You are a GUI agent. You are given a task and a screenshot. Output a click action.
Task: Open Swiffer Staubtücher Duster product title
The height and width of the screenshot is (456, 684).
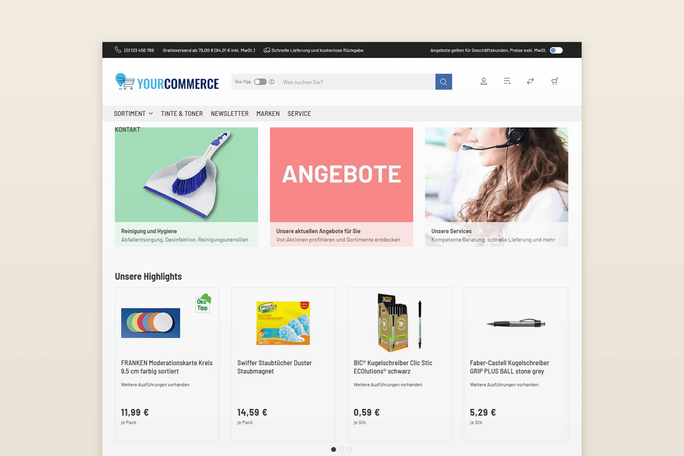tap(274, 367)
